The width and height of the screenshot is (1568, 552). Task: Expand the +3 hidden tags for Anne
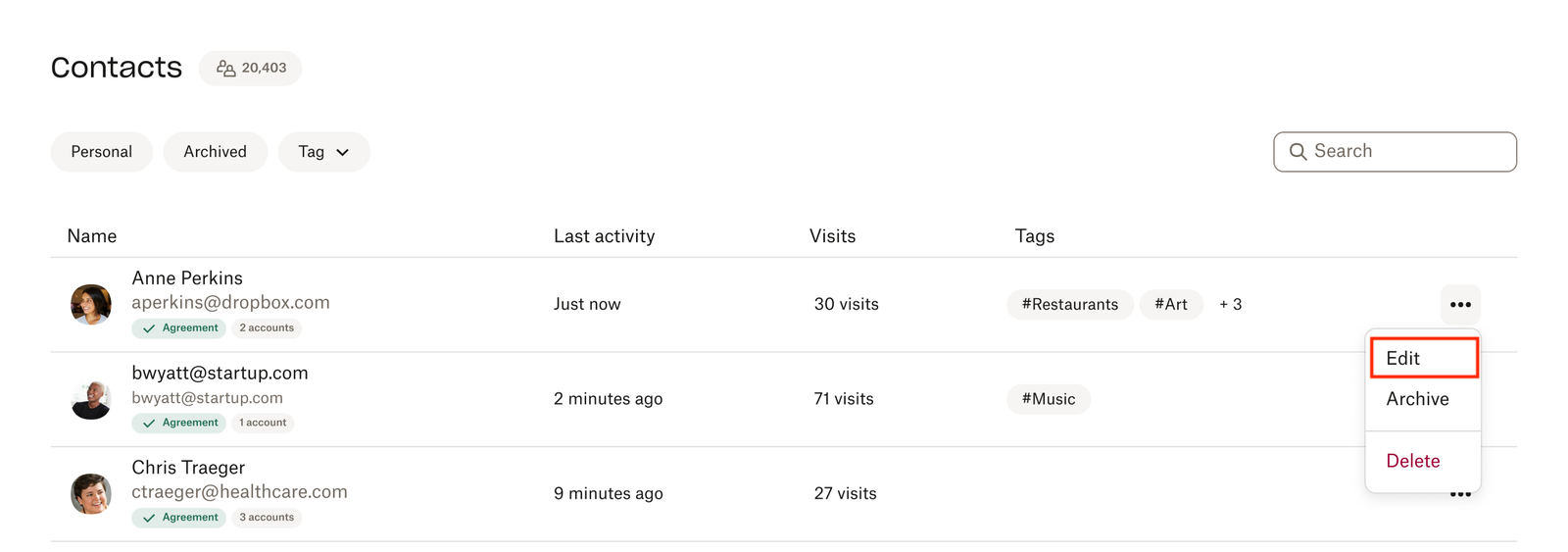[1230, 305]
